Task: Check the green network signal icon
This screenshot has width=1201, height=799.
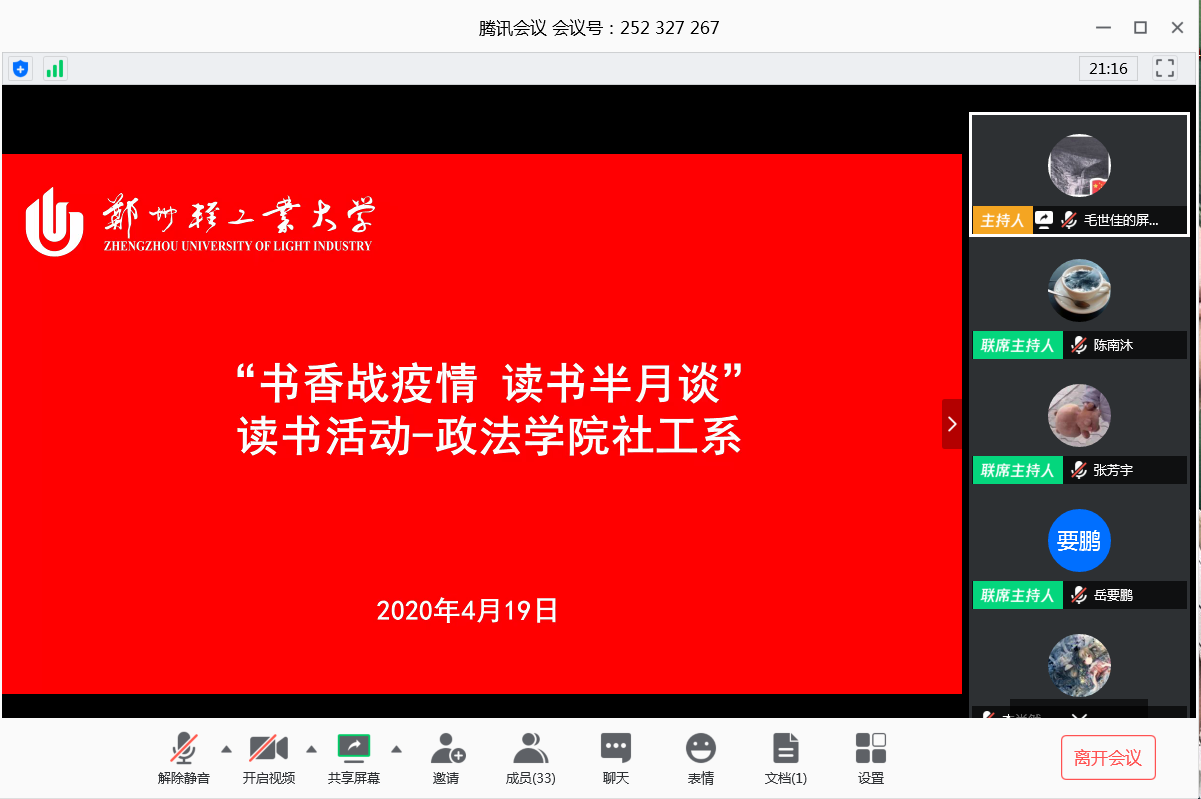Action: (x=54, y=68)
